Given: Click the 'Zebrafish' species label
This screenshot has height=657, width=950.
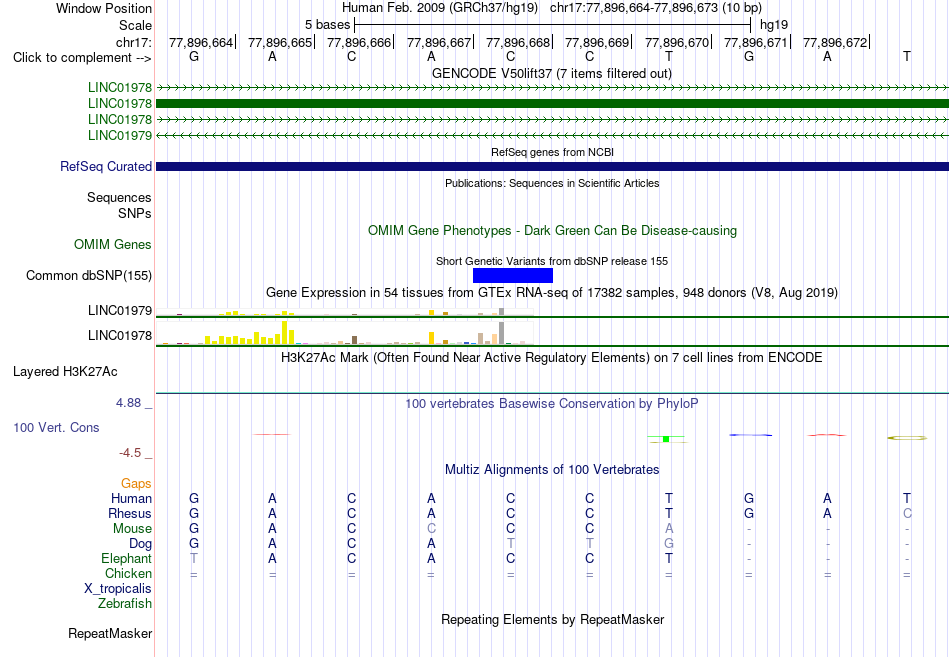Looking at the screenshot, I should (x=125, y=604).
